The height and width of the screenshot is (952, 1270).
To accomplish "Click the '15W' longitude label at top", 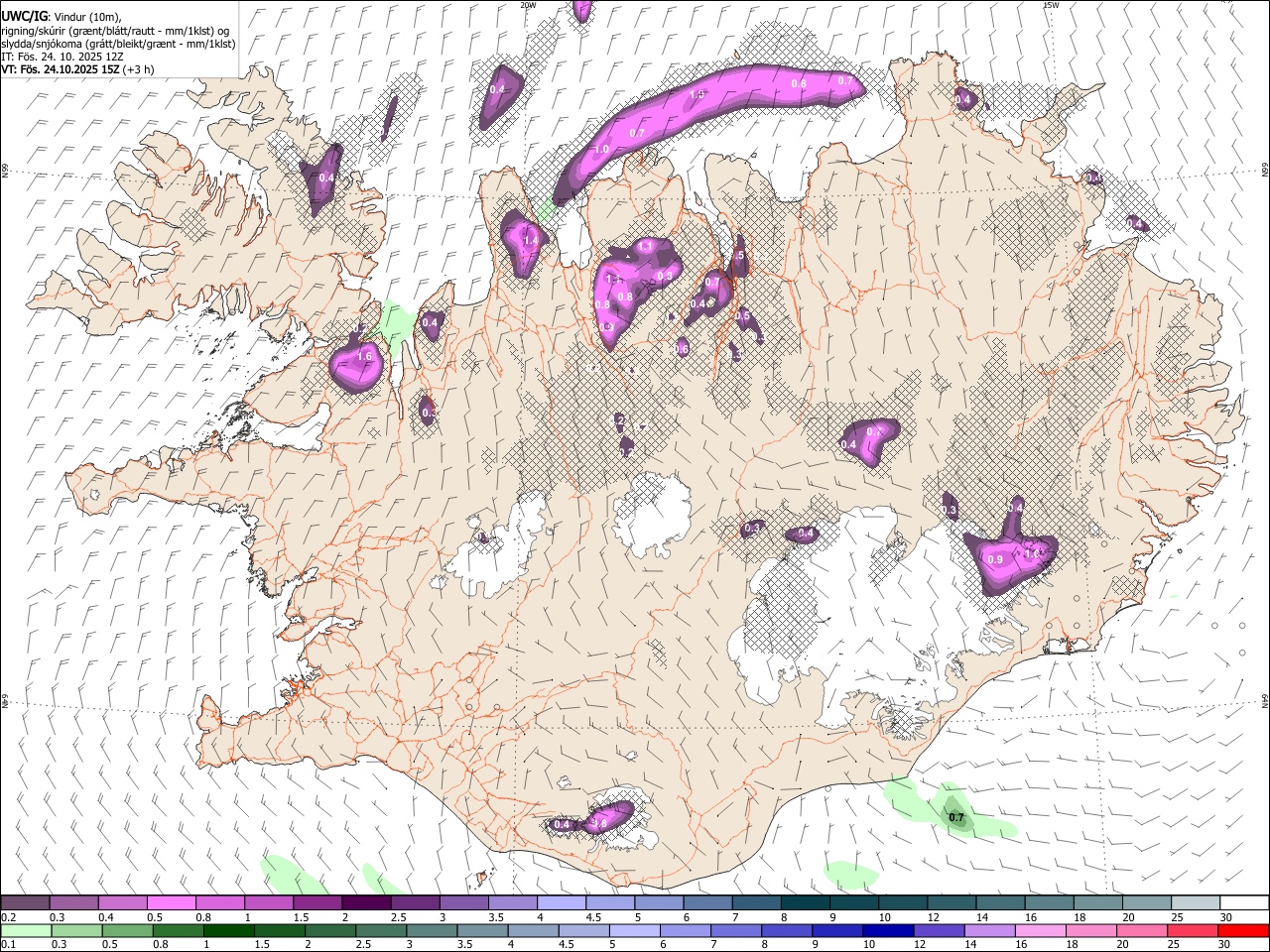I will click(1051, 5).
